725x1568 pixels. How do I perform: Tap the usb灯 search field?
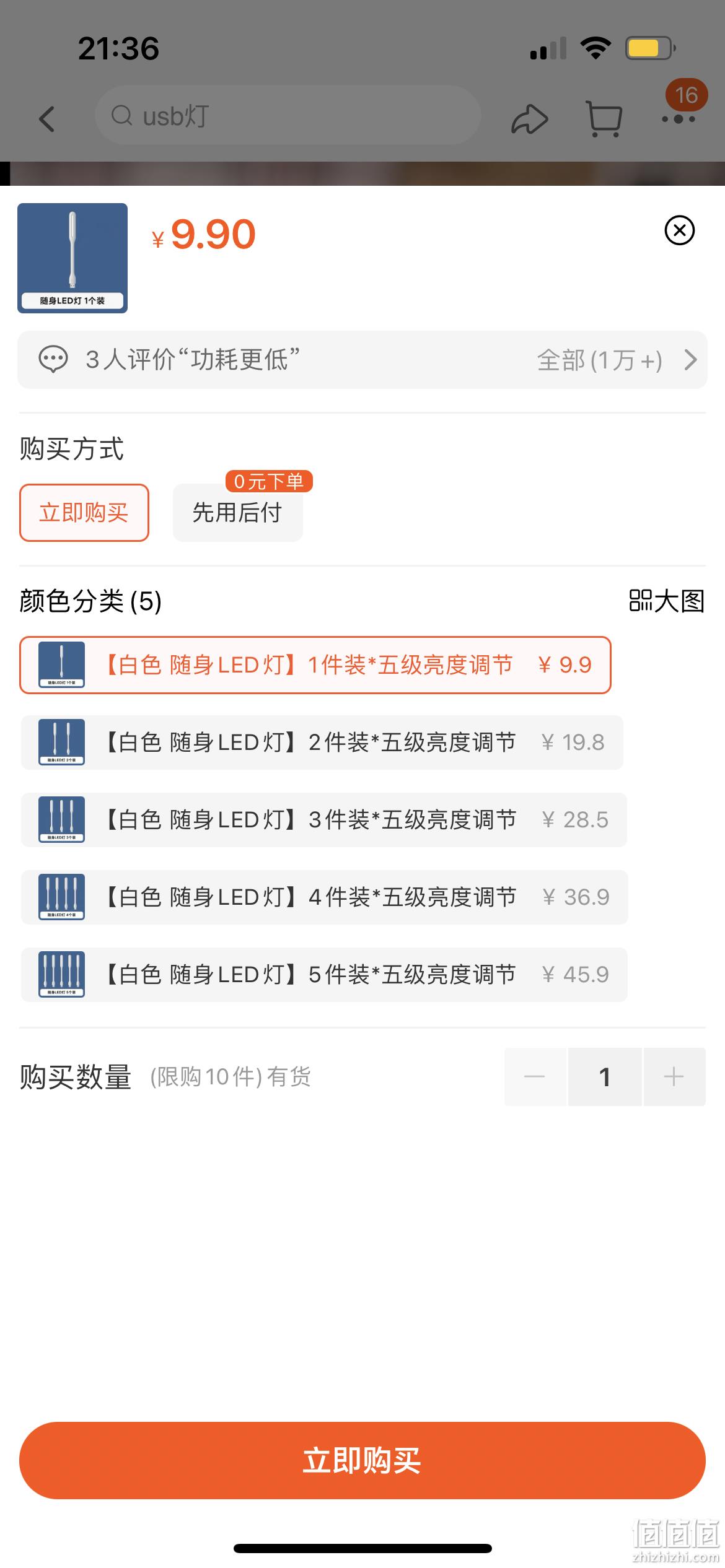point(288,115)
